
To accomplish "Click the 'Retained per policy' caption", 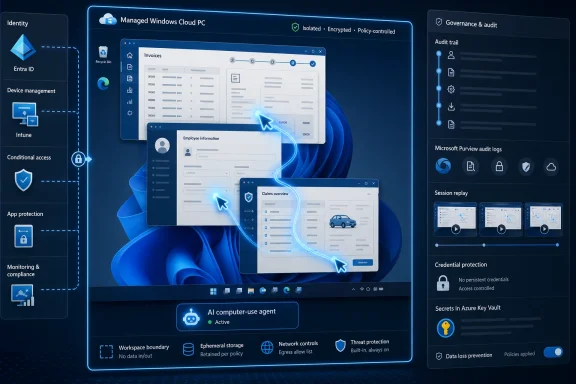I will (x=222, y=354).
